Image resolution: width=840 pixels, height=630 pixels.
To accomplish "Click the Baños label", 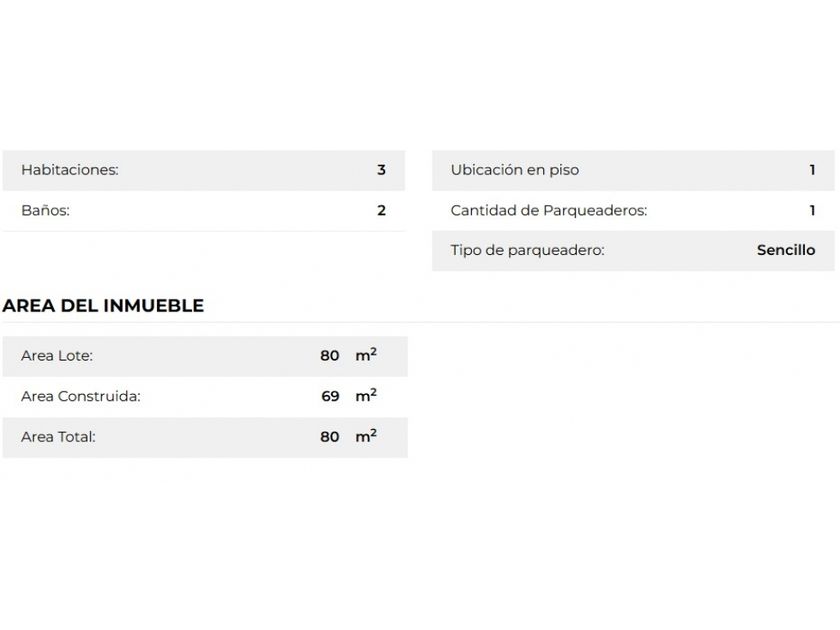I will (45, 211).
